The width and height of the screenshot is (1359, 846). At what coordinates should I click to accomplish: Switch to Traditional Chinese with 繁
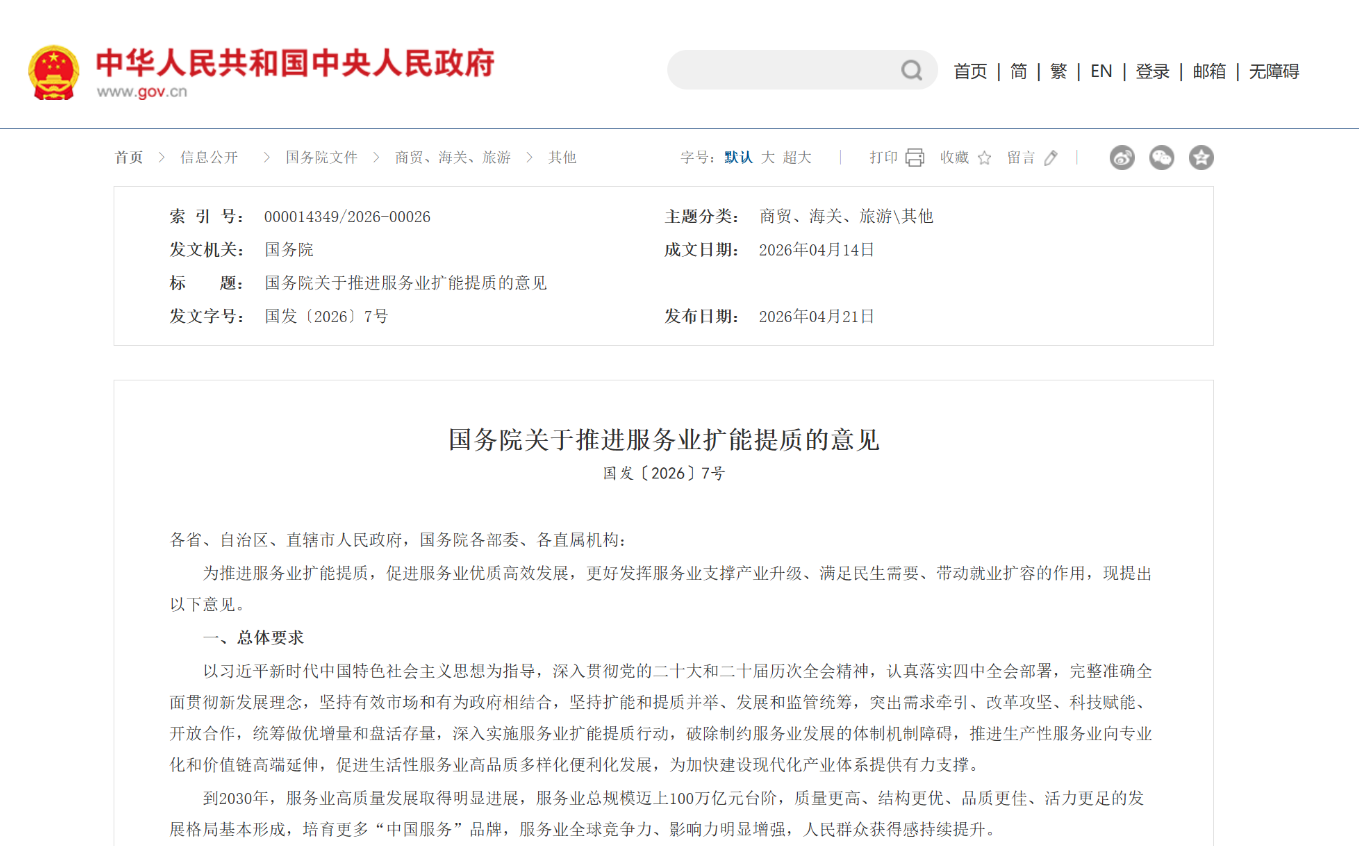(1058, 71)
